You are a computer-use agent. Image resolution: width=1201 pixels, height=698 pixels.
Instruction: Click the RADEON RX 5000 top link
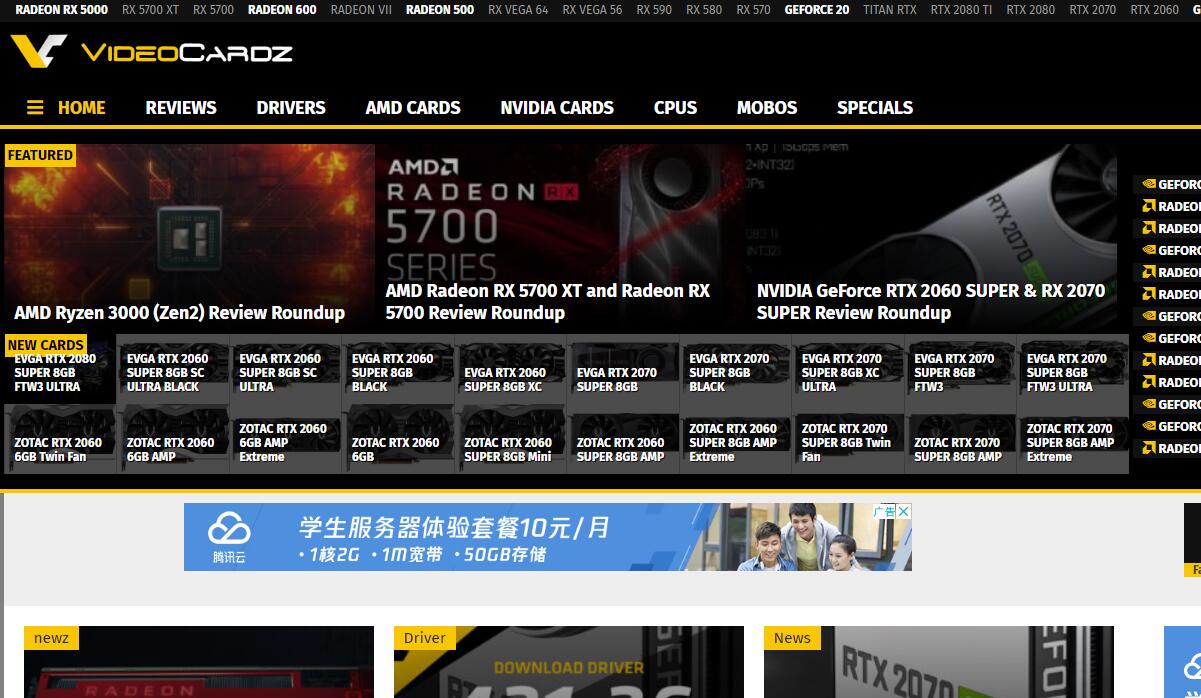tap(62, 10)
